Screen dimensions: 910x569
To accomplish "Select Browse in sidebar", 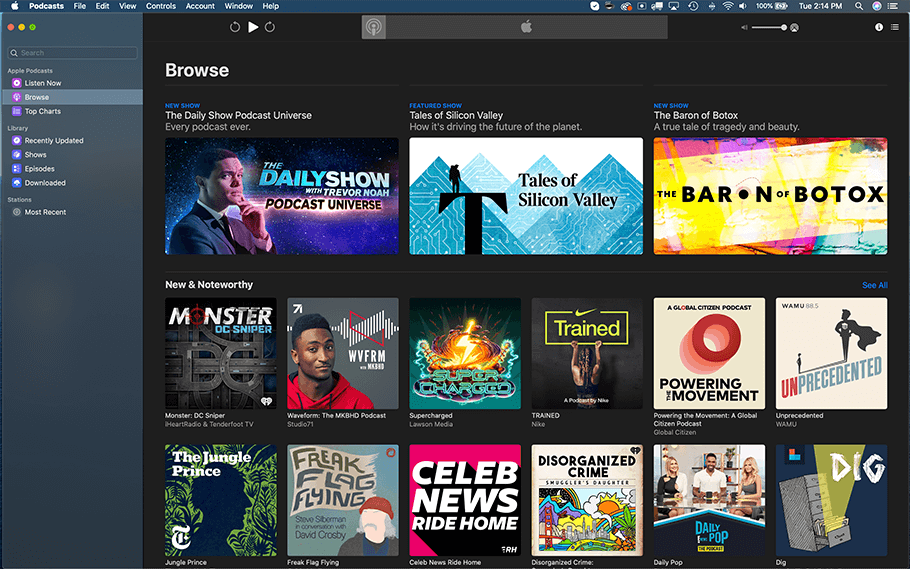I will (72, 97).
